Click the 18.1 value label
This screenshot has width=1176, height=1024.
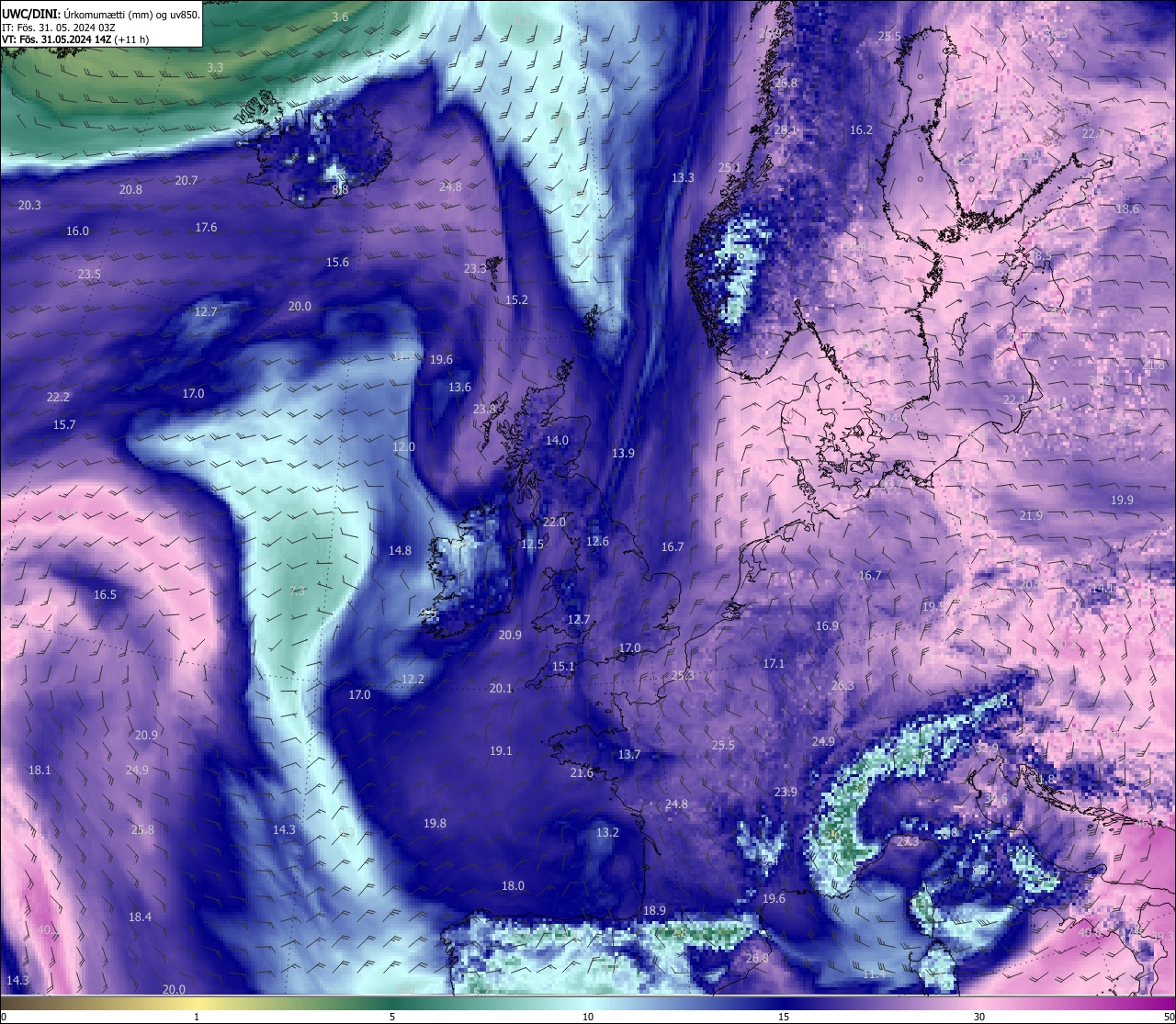[x=40, y=770]
